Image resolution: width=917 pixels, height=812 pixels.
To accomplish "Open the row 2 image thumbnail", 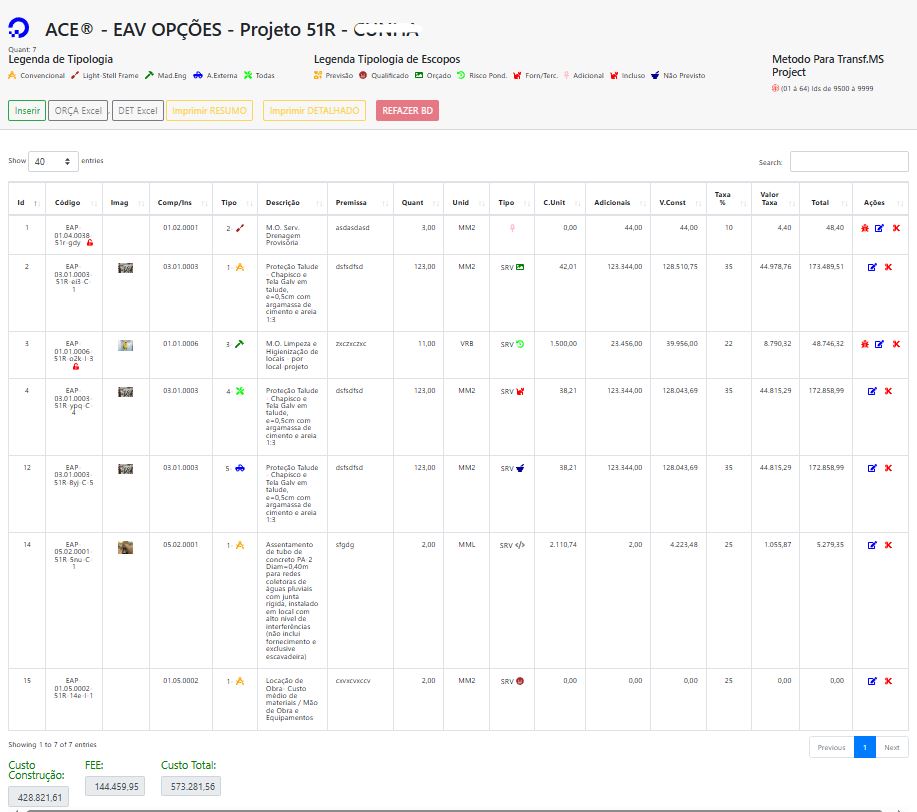I will 125,268.
